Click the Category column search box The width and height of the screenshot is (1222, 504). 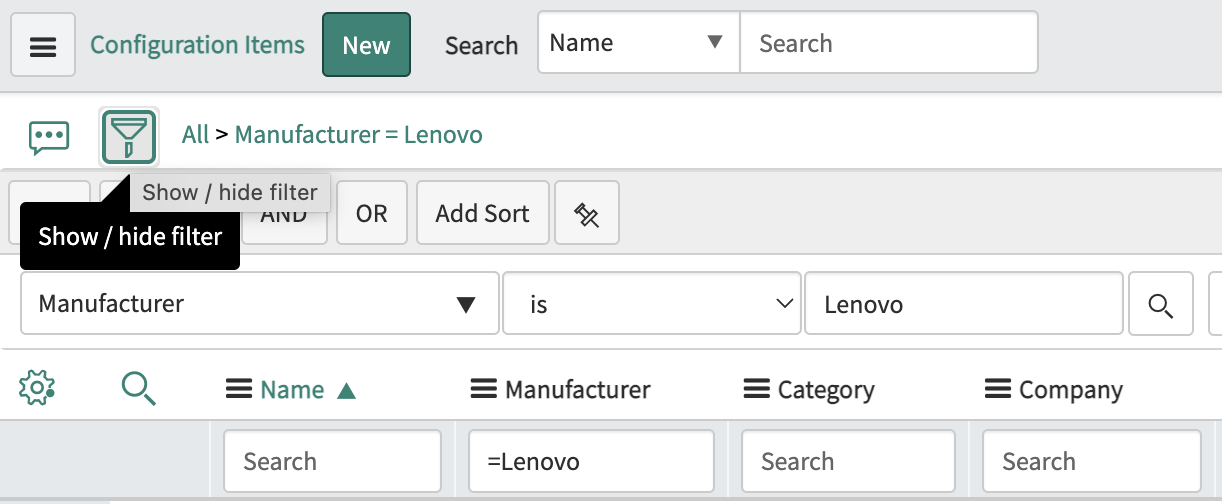click(850, 461)
